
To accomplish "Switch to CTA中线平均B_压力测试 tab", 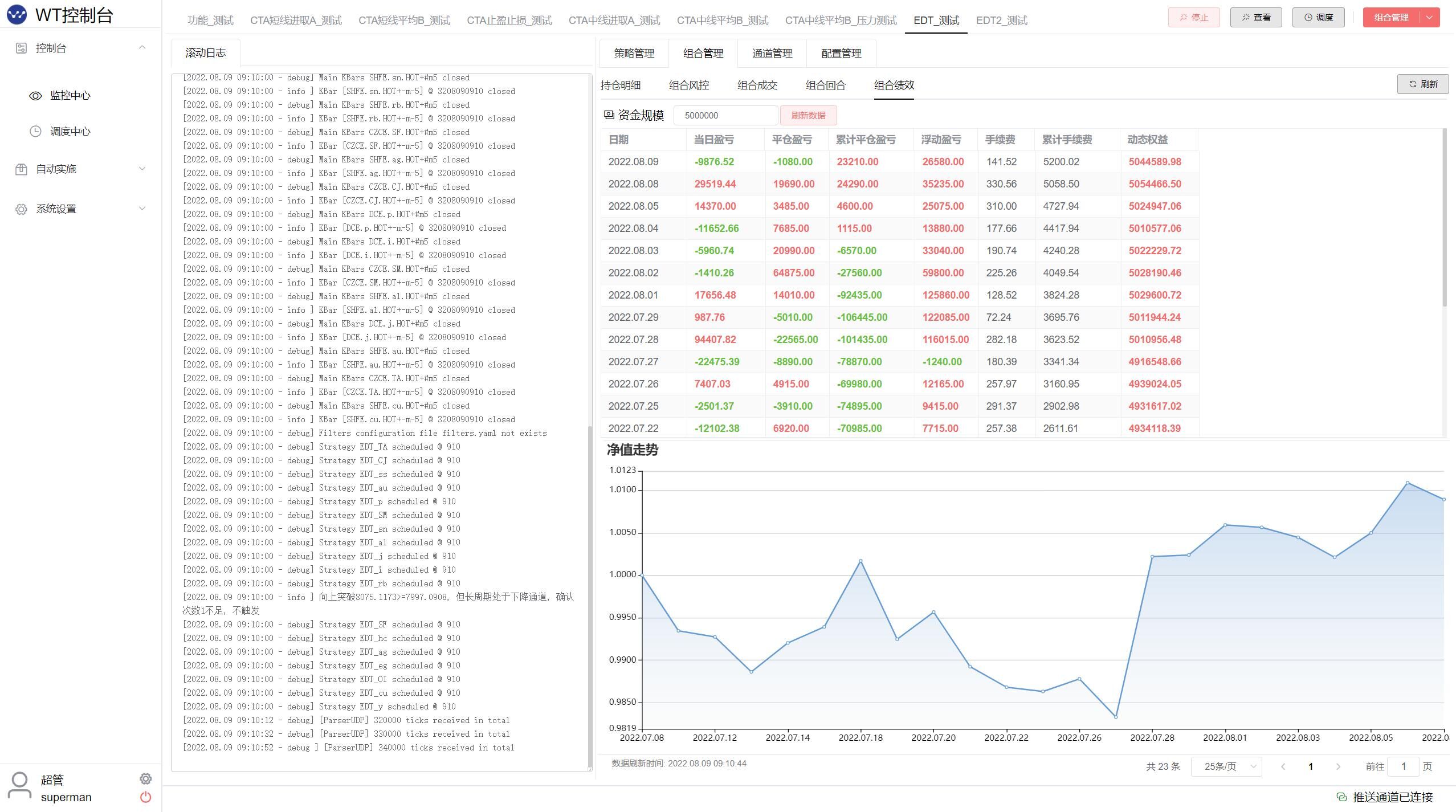I will click(x=841, y=21).
